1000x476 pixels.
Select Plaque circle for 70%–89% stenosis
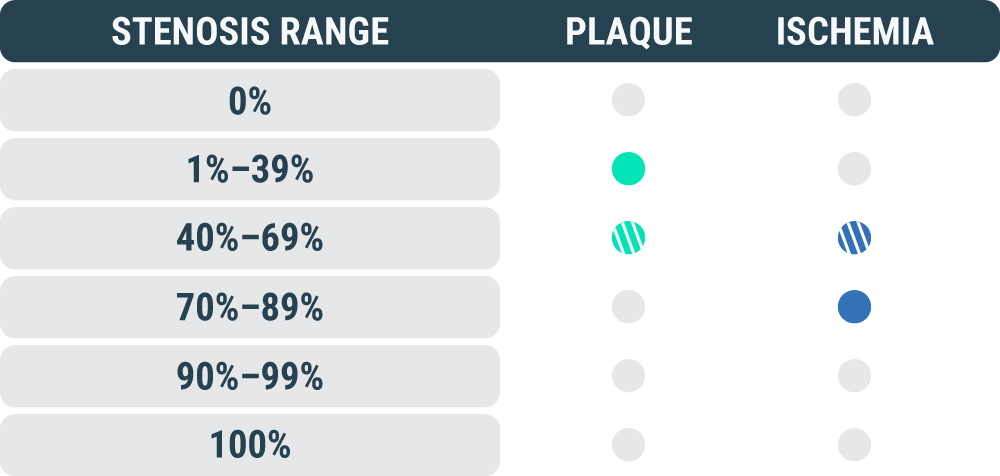click(x=628, y=307)
